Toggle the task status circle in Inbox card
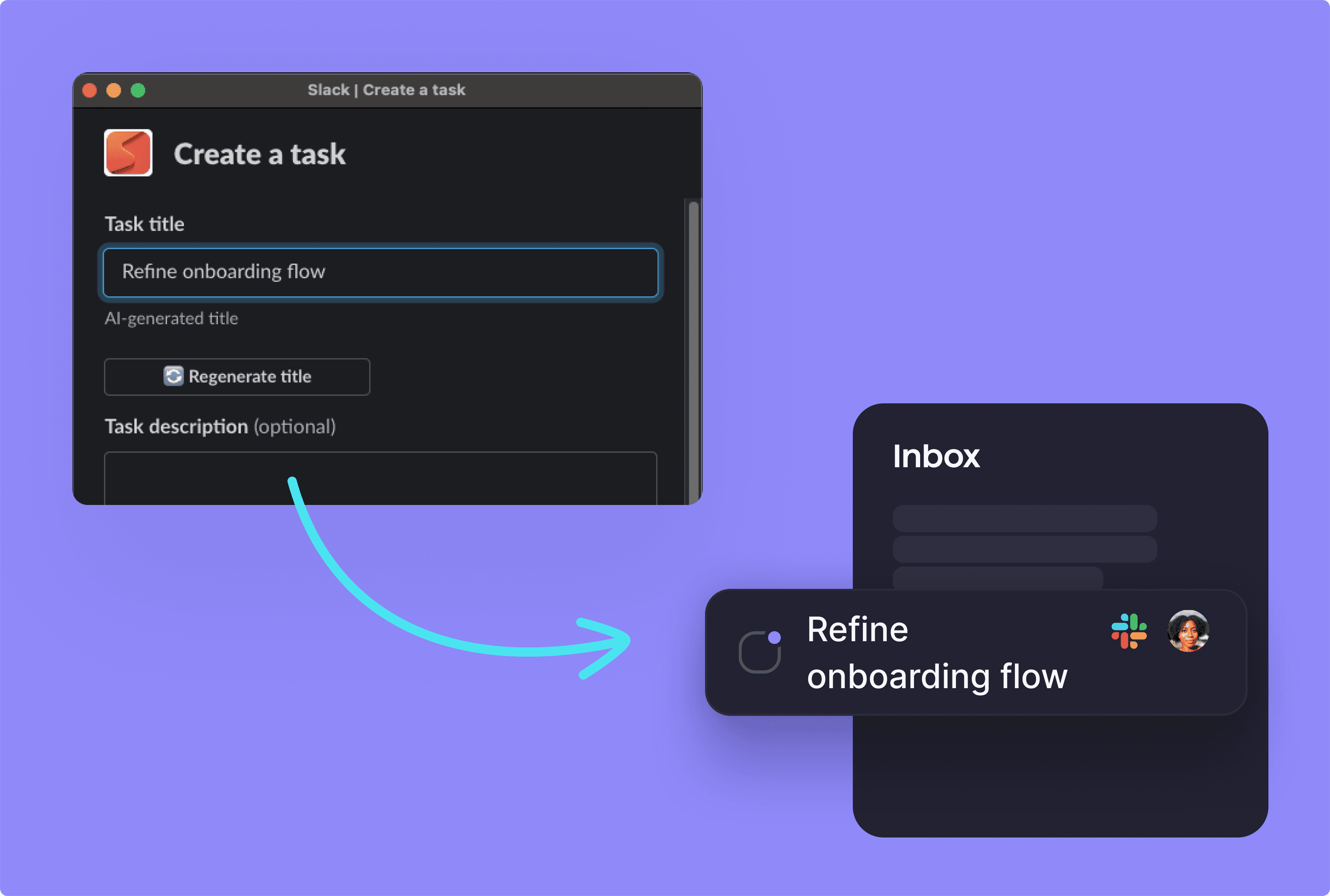This screenshot has width=1330, height=896. [x=759, y=652]
